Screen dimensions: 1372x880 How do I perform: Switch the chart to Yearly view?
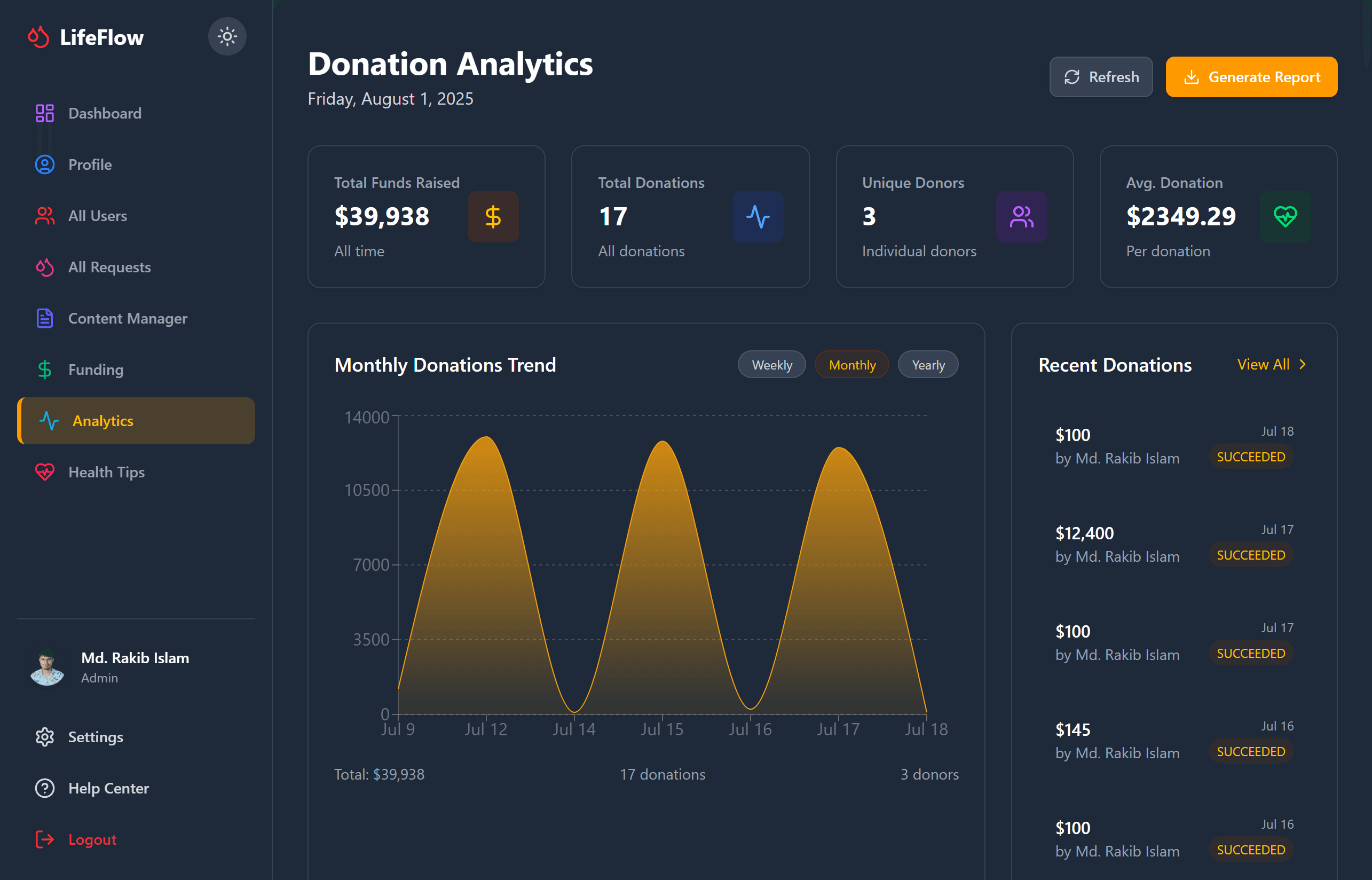pos(928,365)
